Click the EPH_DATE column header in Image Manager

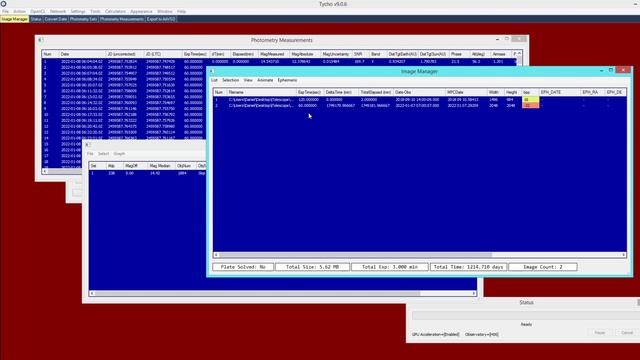pyautogui.click(x=559, y=92)
